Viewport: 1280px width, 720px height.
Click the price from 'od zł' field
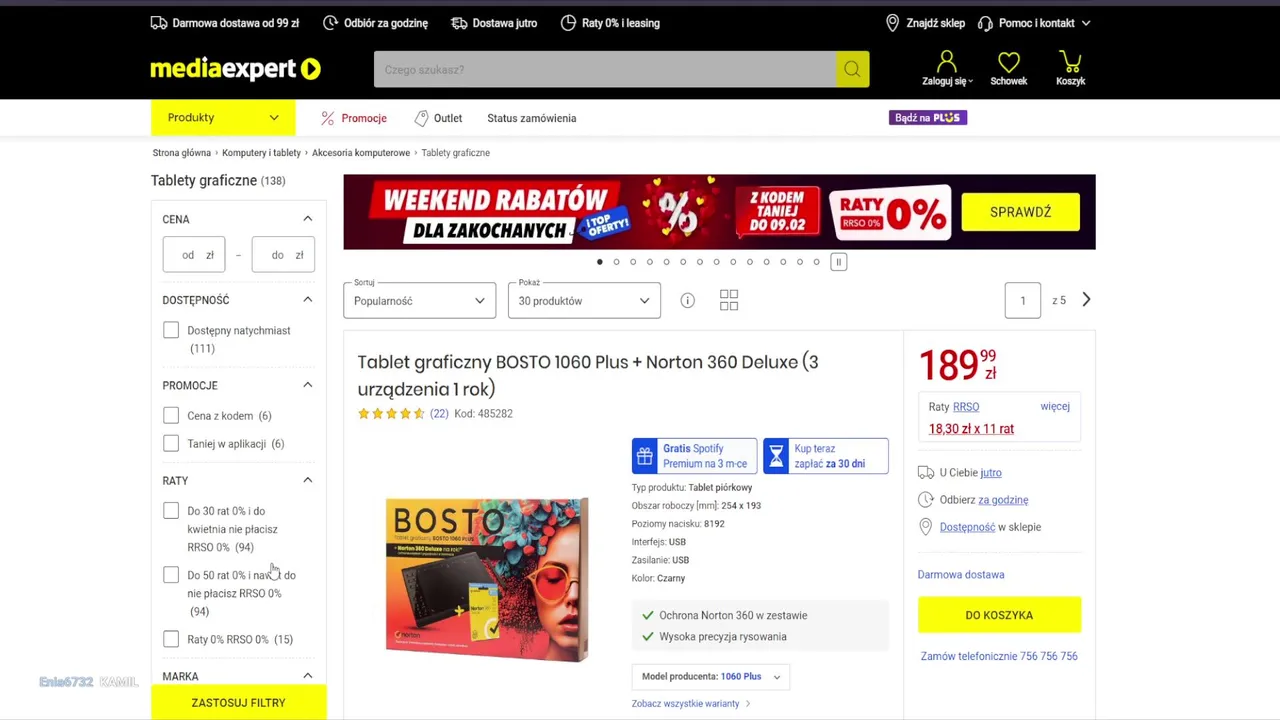[x=194, y=255]
